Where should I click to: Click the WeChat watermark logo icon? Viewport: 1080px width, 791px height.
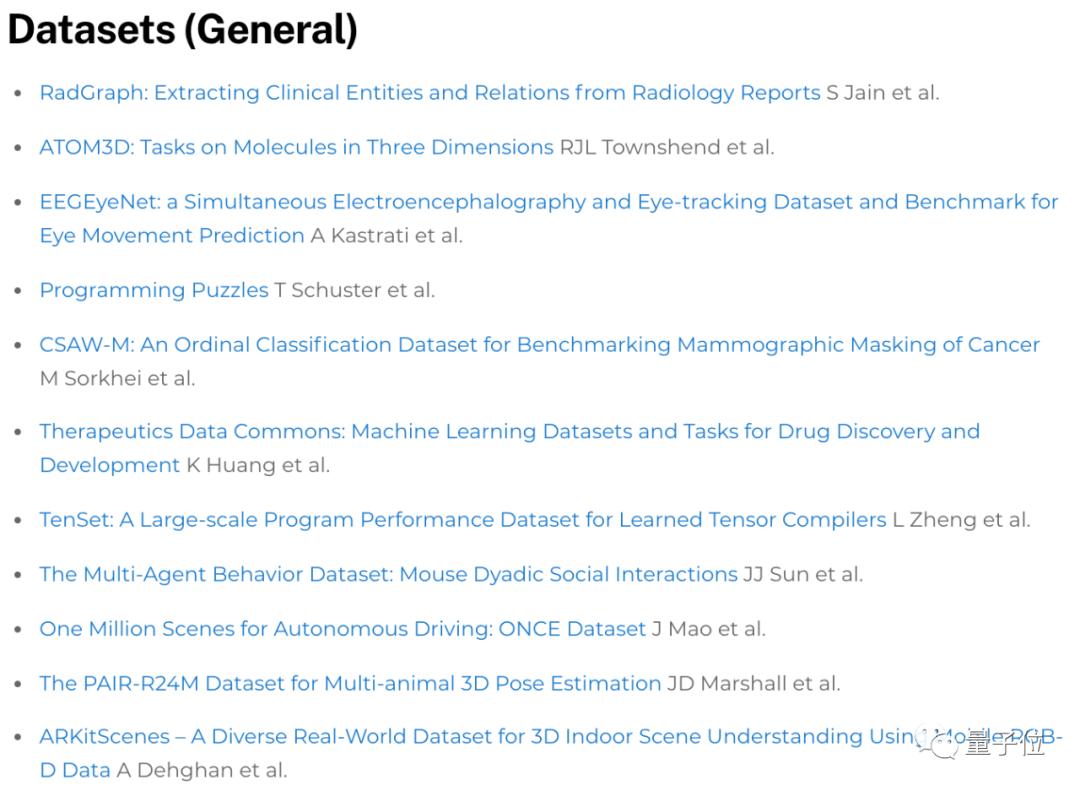940,744
